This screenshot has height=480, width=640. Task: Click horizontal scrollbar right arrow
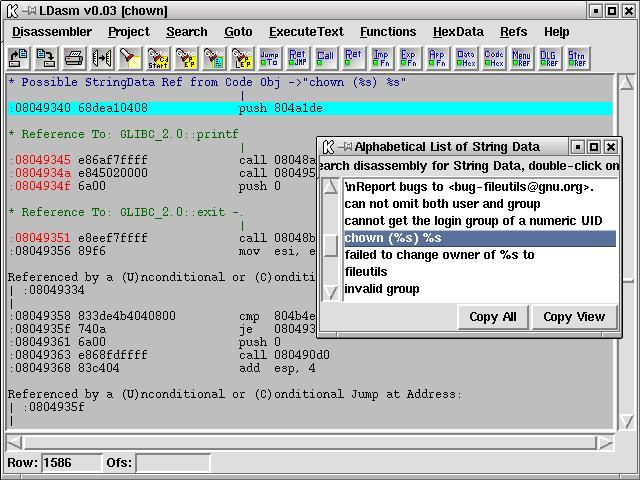pos(605,442)
